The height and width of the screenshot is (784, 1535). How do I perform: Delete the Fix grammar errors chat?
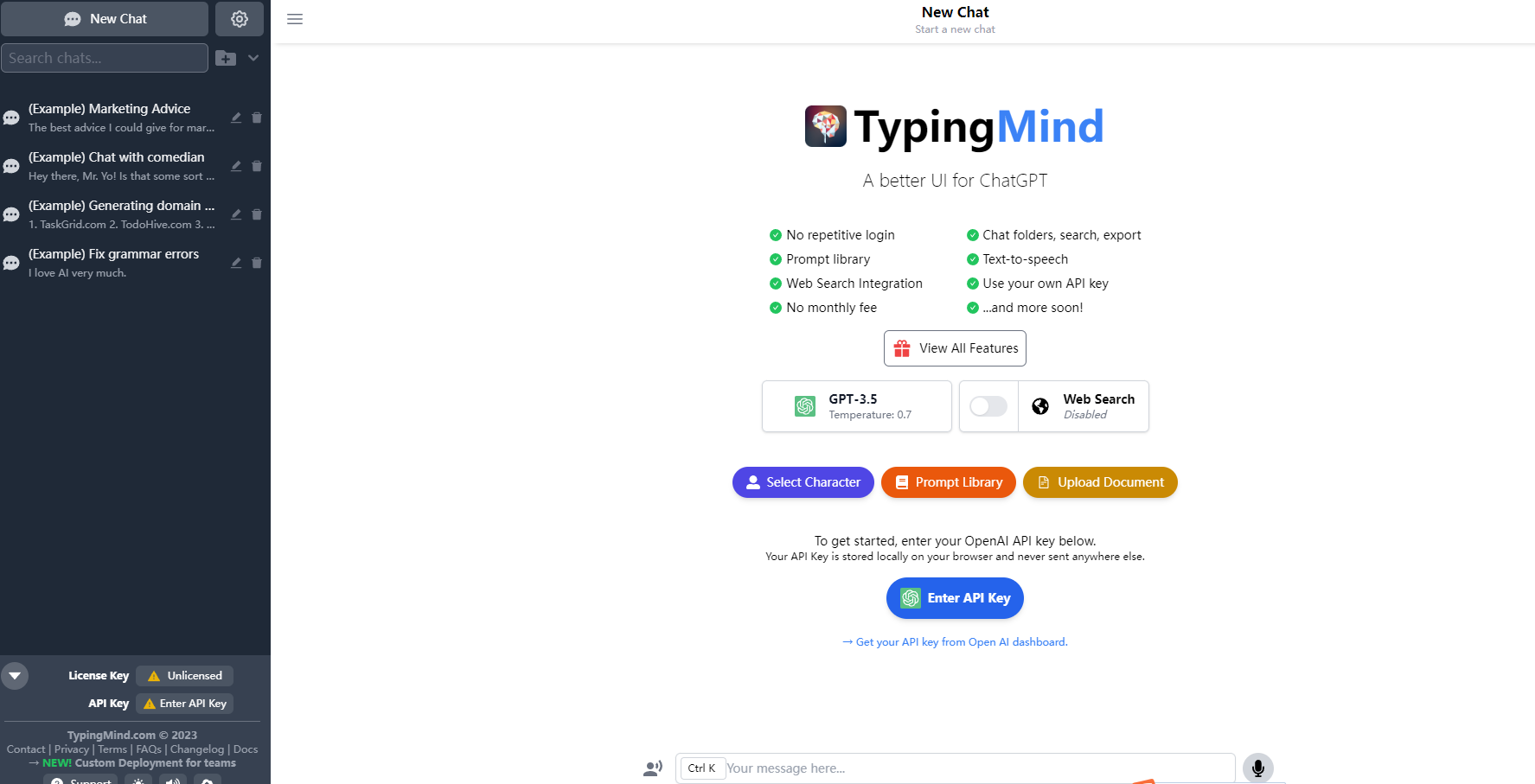(x=257, y=263)
